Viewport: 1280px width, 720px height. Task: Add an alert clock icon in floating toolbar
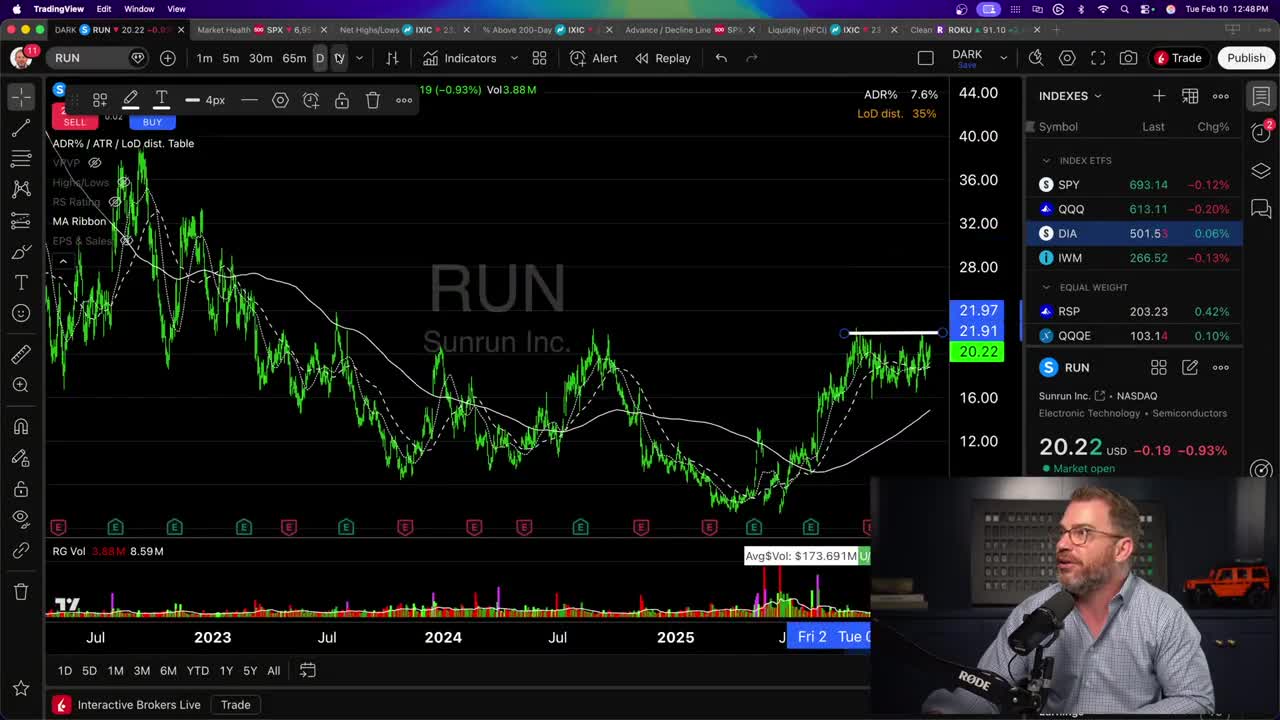[x=311, y=100]
